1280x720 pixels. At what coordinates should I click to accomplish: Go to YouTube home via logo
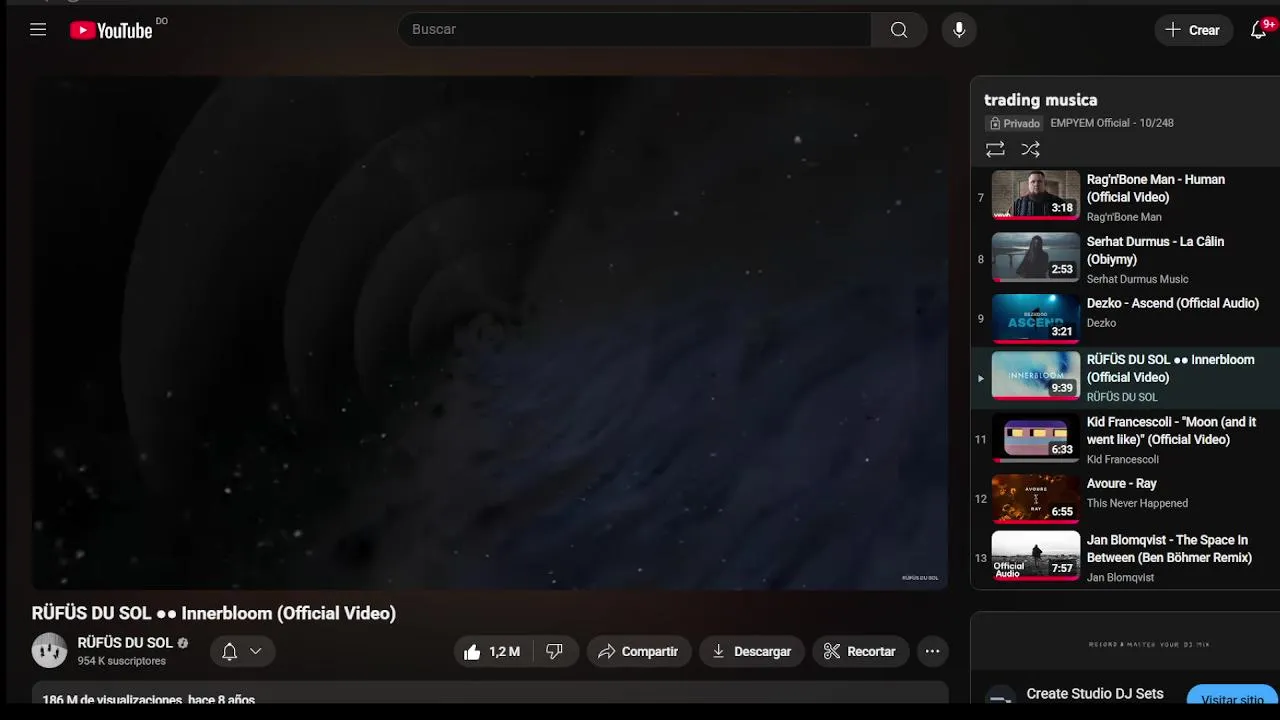[x=111, y=31]
